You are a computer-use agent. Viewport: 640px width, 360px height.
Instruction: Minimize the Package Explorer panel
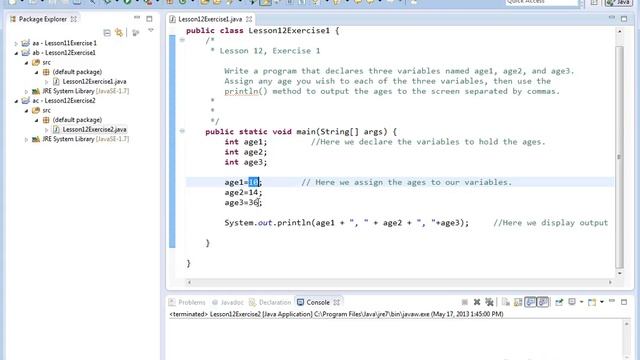pyautogui.click(x=137, y=18)
